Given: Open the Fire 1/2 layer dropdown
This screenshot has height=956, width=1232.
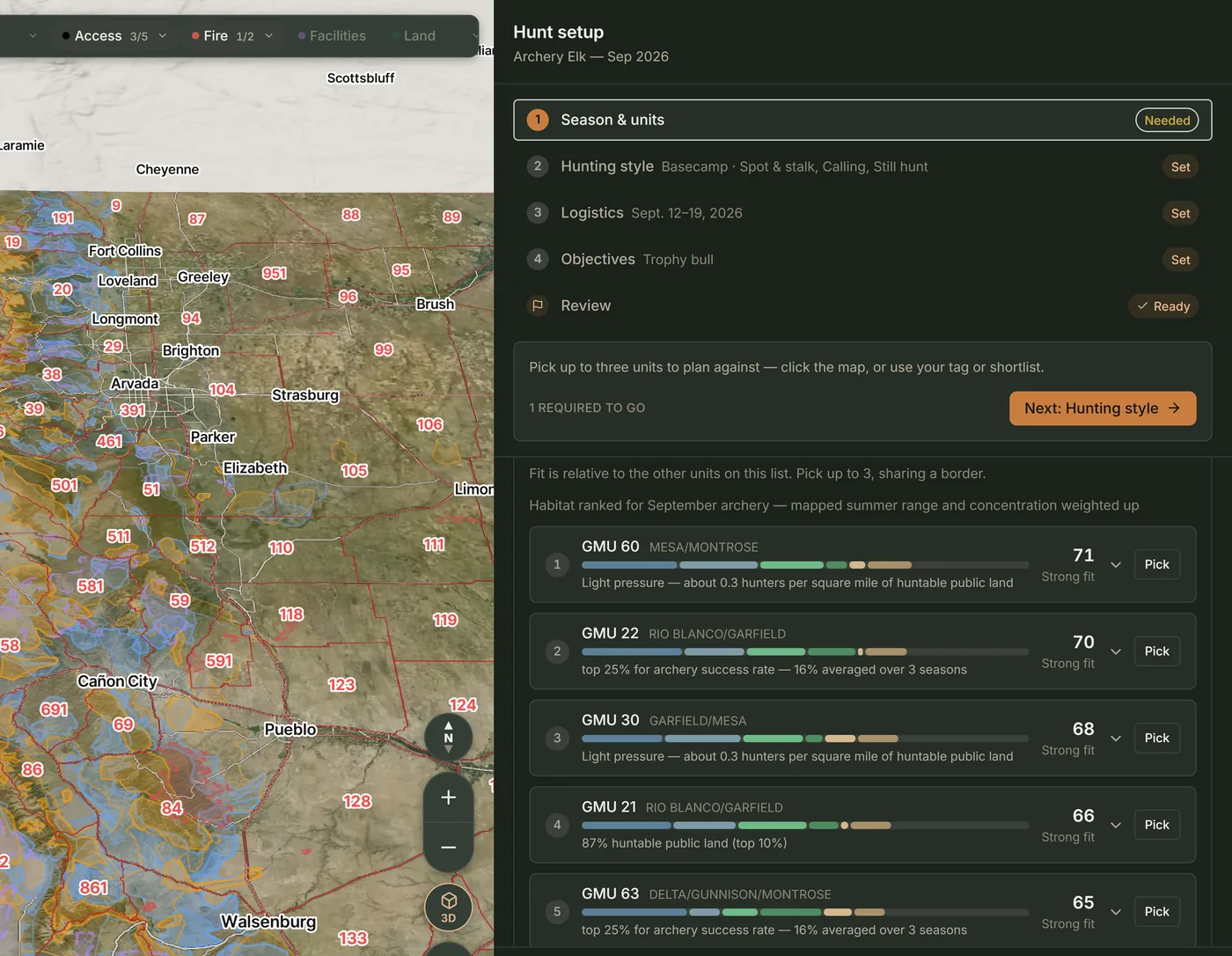Looking at the screenshot, I should 232,36.
